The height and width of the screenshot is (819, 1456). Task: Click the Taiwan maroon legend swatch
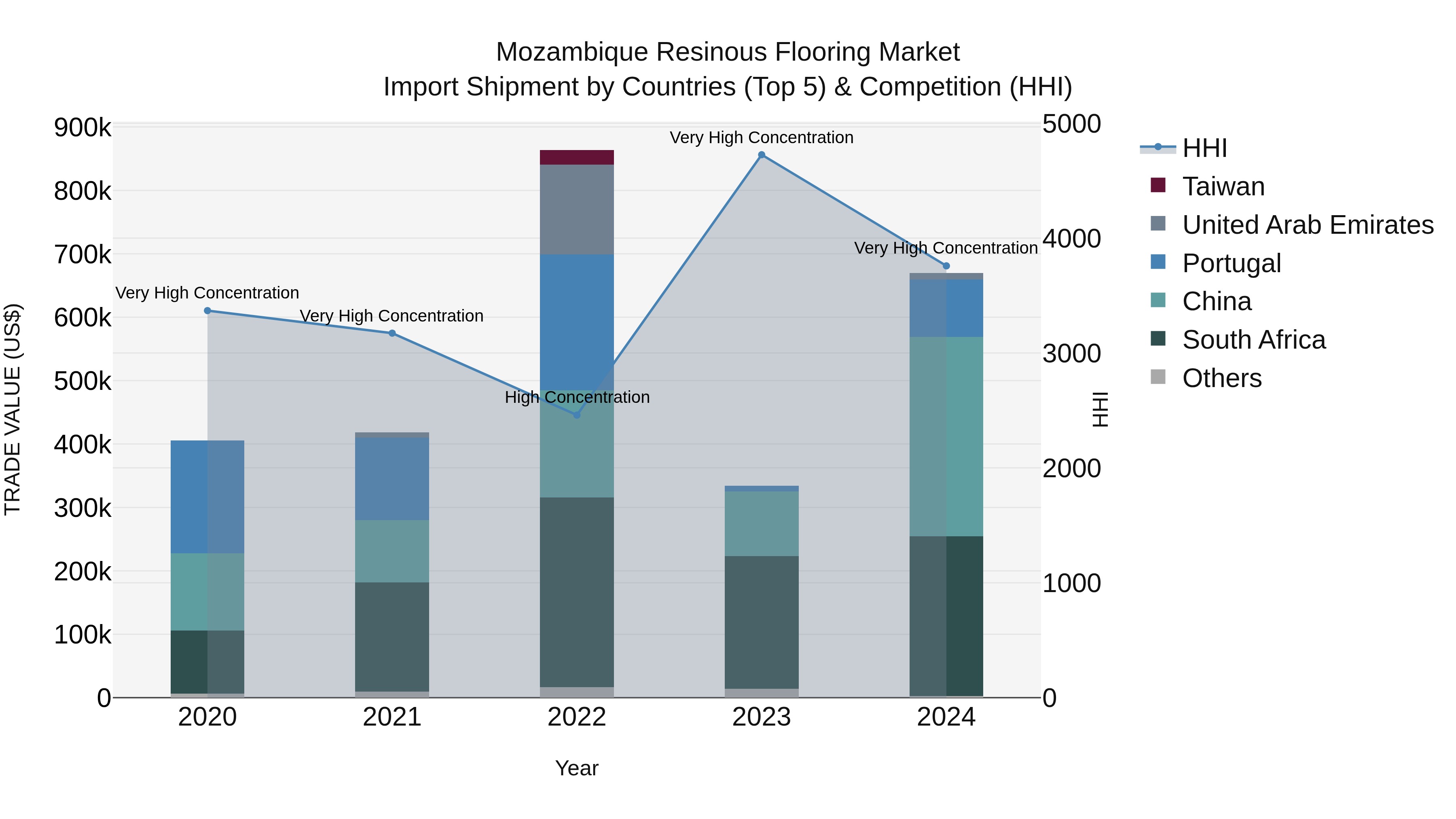[x=1158, y=185]
